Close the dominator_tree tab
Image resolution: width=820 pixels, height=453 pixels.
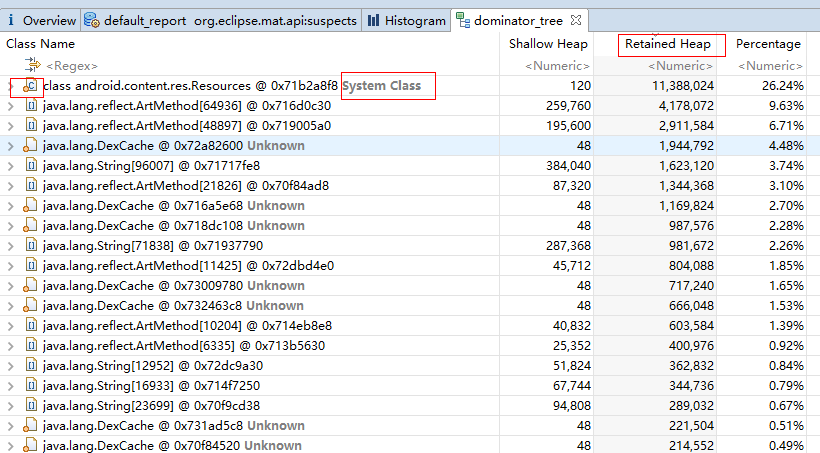(578, 20)
